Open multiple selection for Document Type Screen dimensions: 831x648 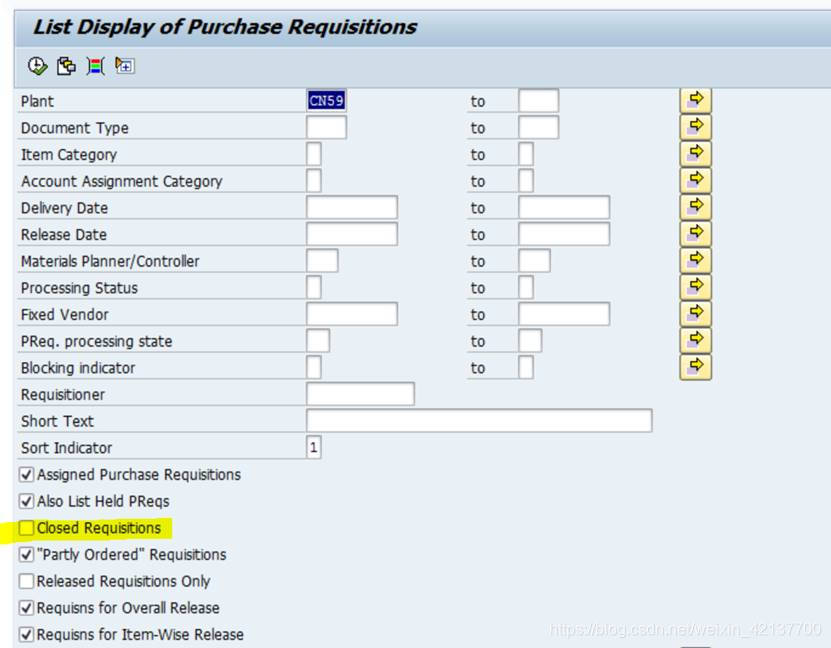695,127
